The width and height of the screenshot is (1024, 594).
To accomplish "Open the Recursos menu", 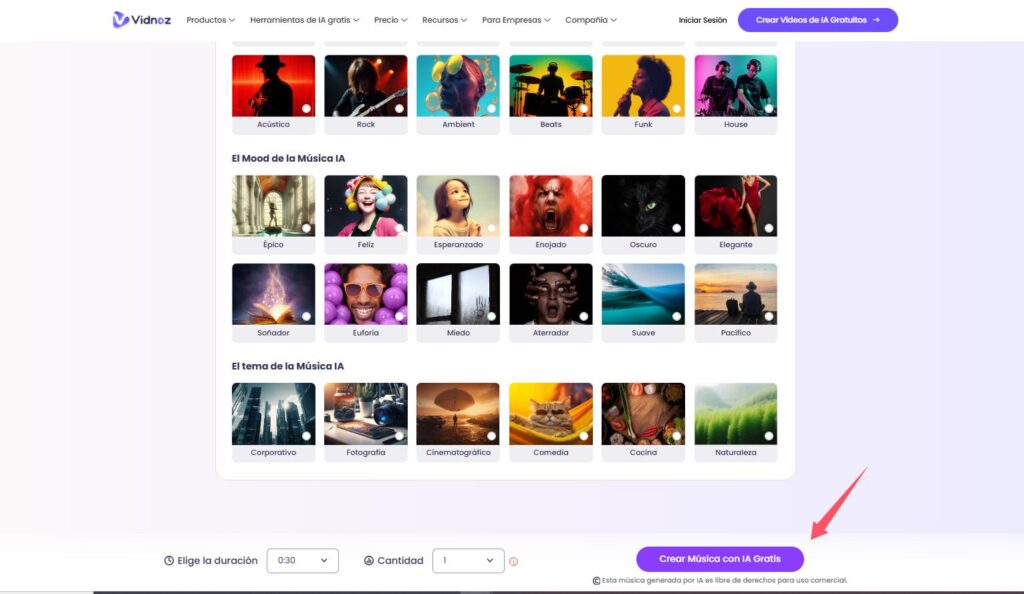I will click(444, 20).
